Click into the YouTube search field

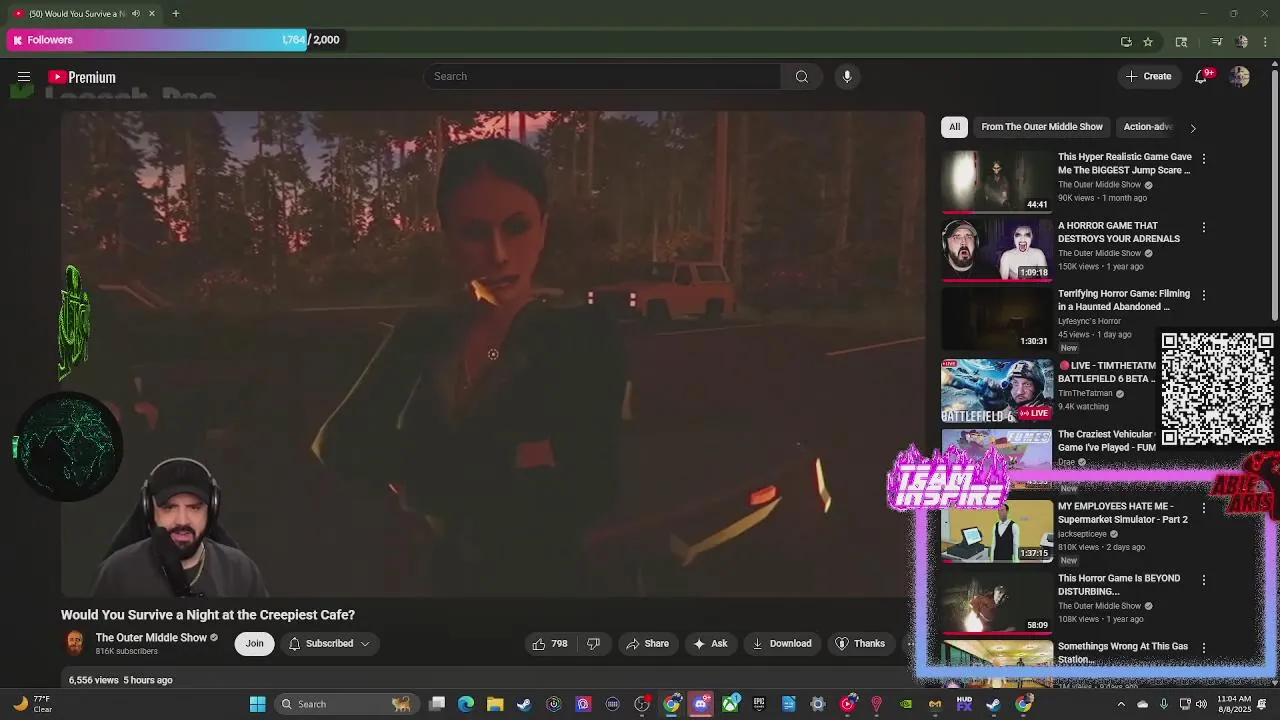point(602,77)
